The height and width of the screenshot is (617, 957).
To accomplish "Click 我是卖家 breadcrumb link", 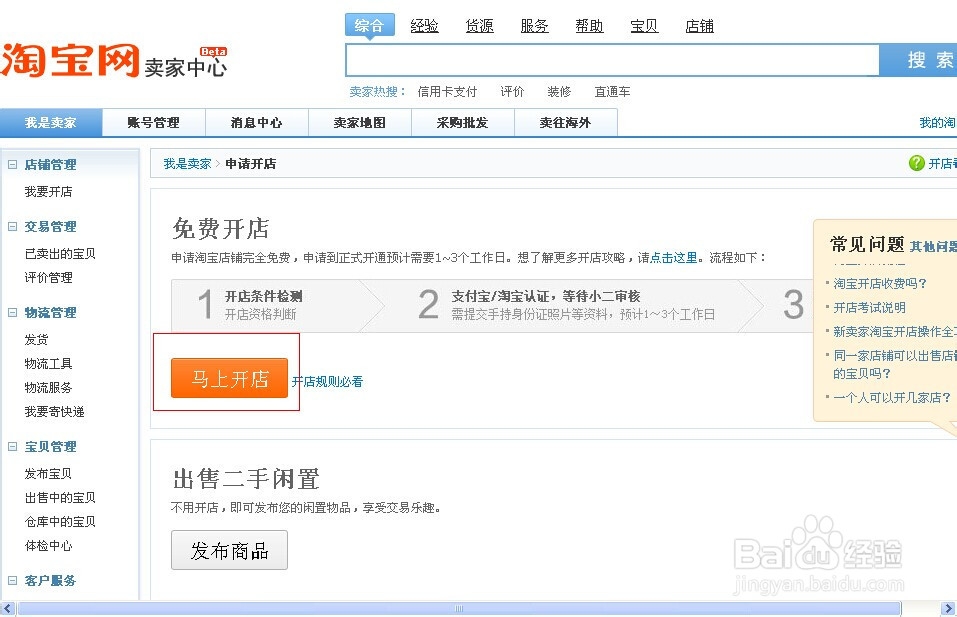I will click(187, 164).
